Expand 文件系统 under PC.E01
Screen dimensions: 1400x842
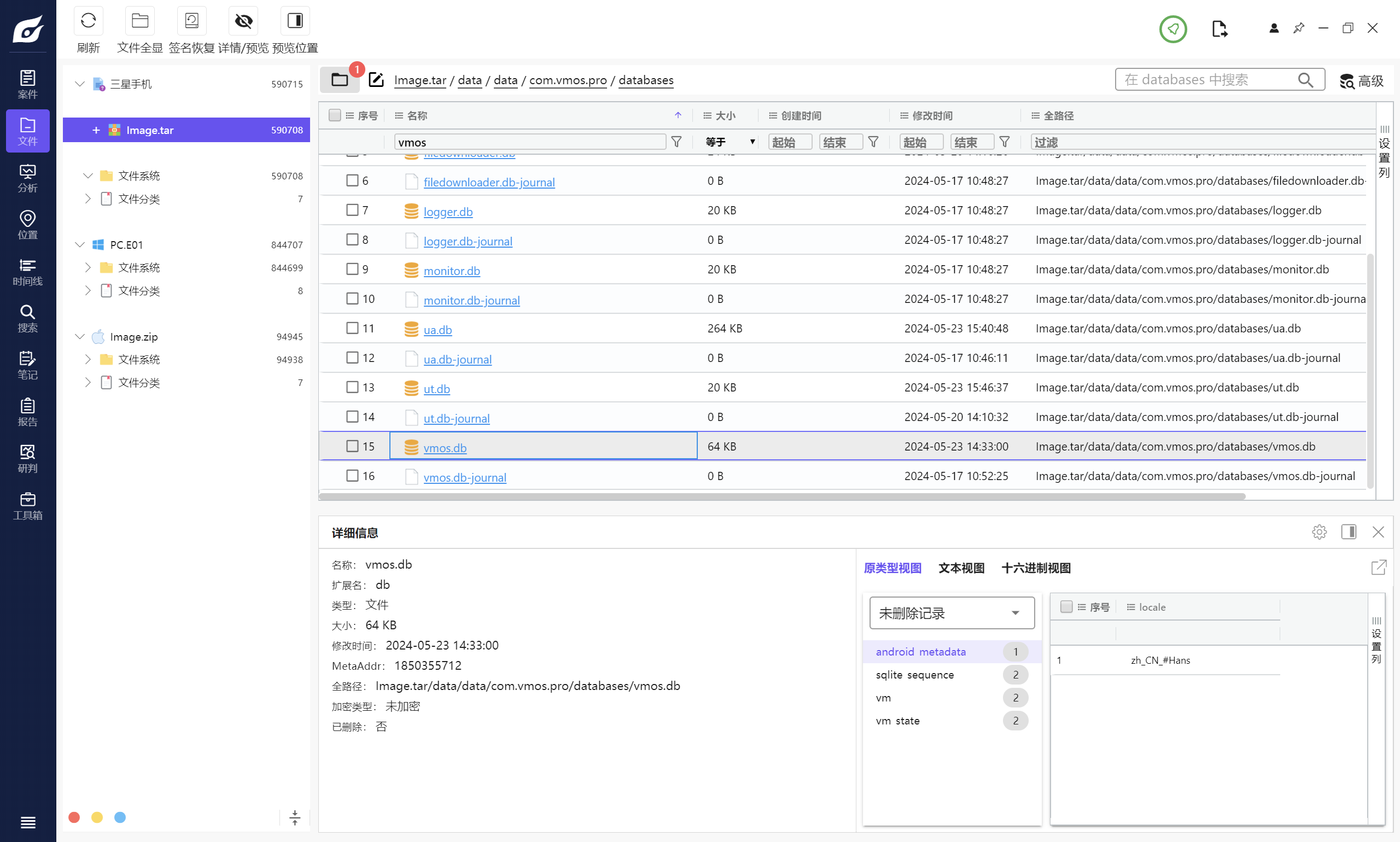tap(88, 267)
